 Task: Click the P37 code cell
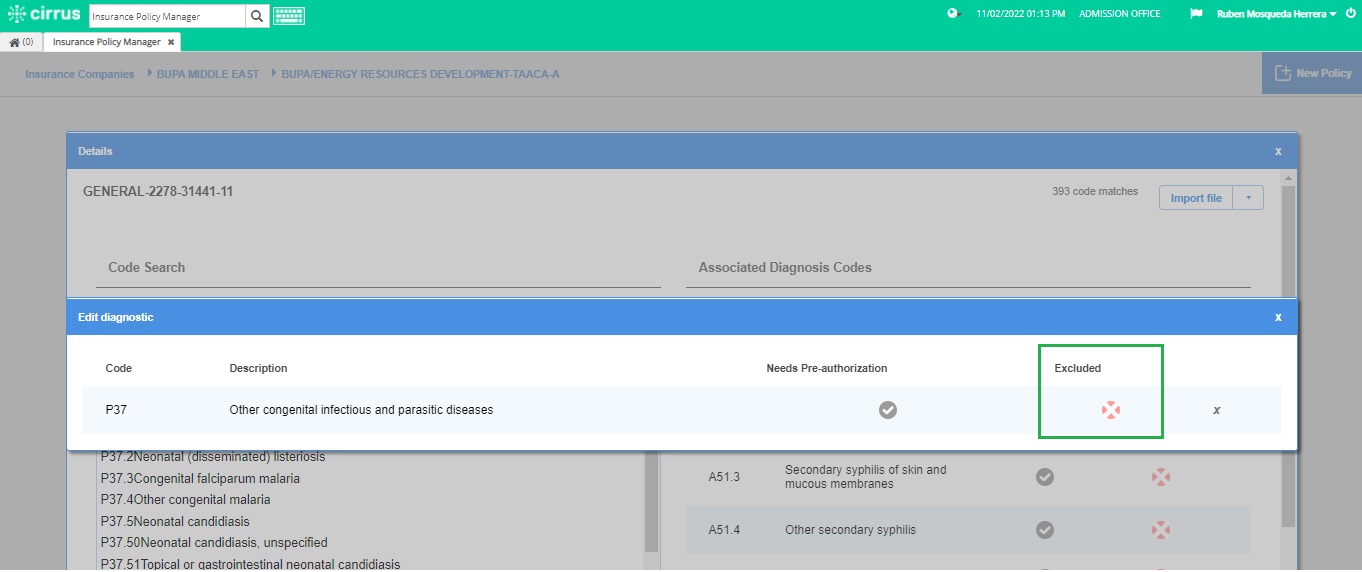115,410
